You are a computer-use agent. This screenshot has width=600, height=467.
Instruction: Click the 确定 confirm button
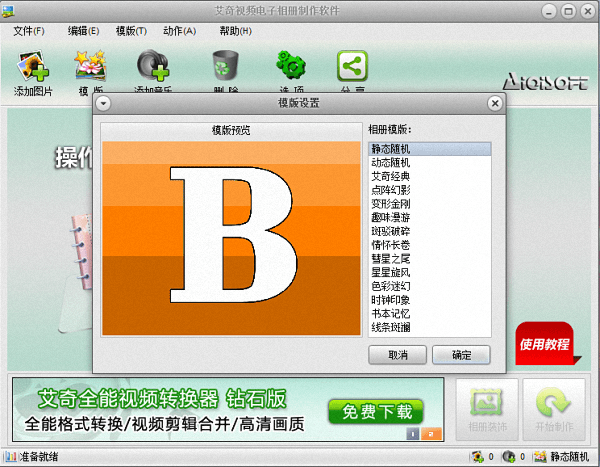pos(461,355)
